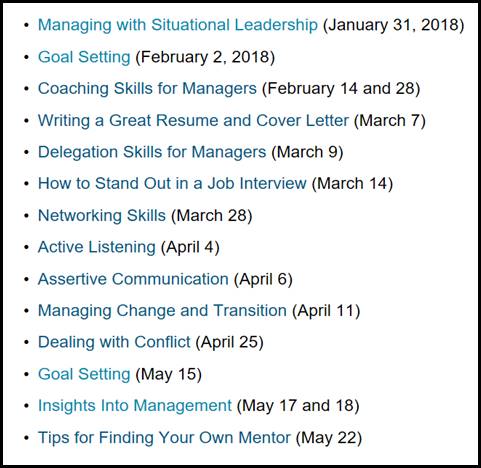
Task: Select Writing a Great Resume and Cover Letter
Action: click(x=193, y=120)
